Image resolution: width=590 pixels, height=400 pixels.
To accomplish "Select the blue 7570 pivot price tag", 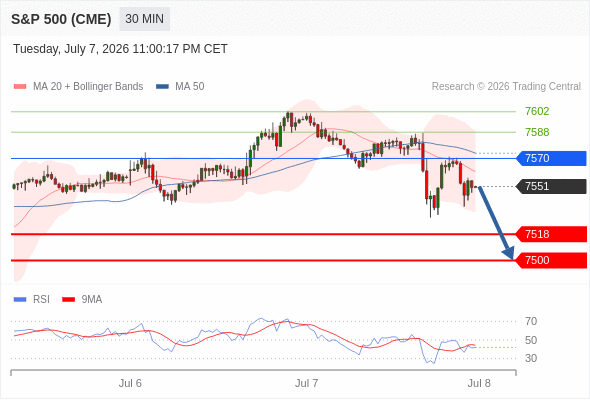I will (551, 158).
